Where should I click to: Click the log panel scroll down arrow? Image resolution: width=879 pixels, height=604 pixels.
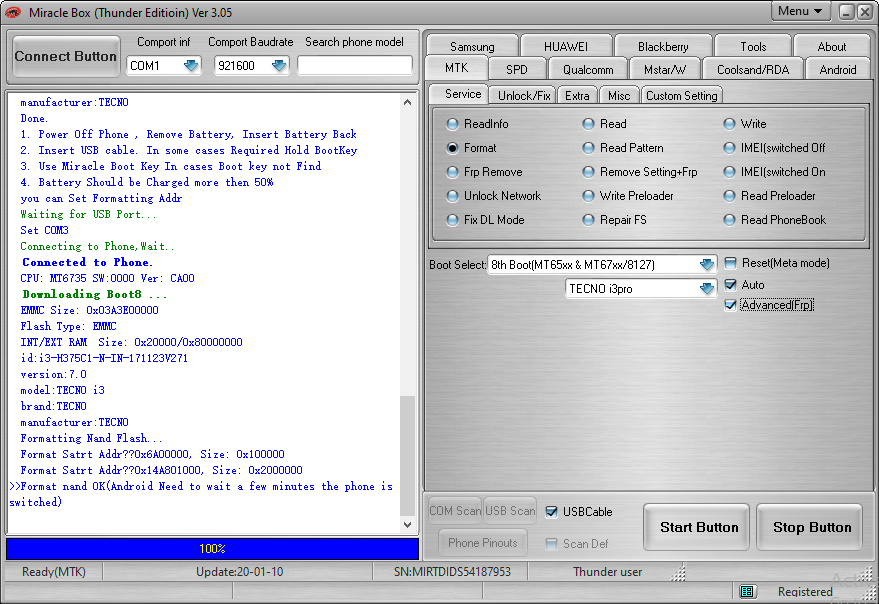tap(408, 525)
